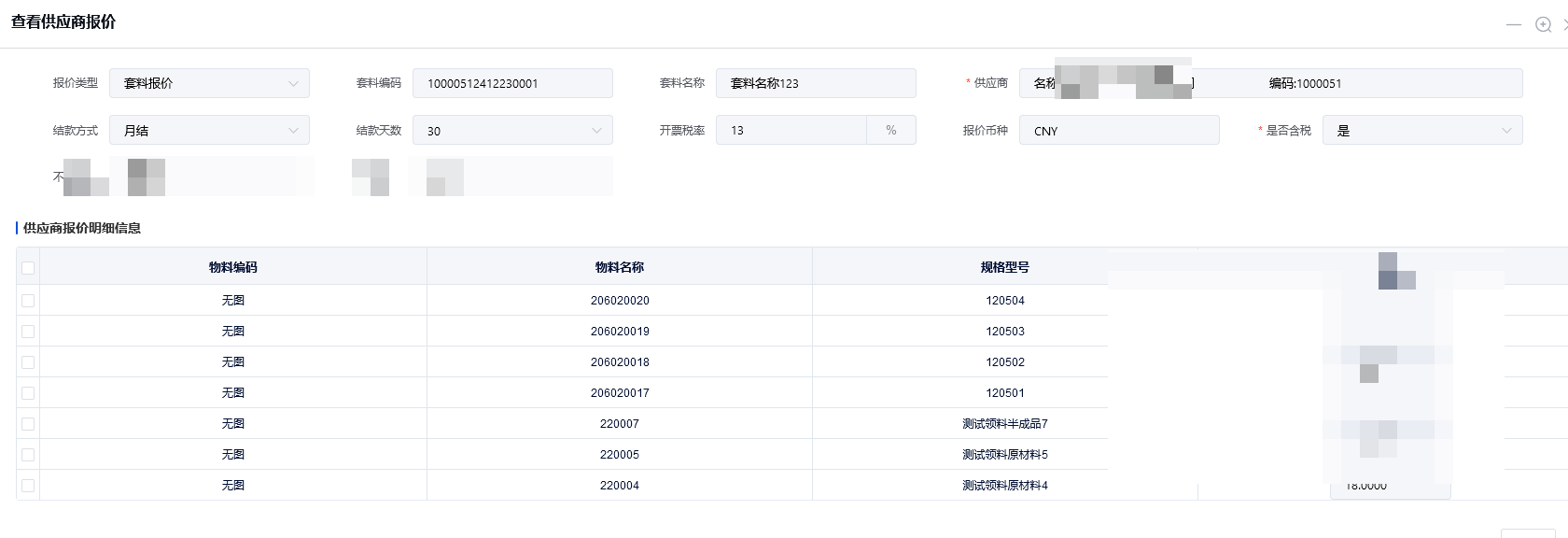Click the 规格型号 column header
Viewport: 1568px width, 538px height.
[1005, 267]
